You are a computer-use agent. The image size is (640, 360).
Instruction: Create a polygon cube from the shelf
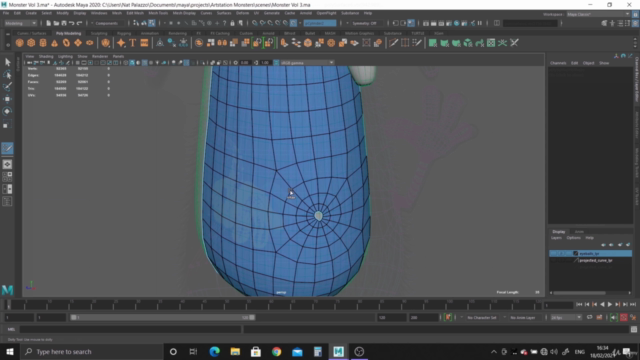pyautogui.click(x=31, y=43)
